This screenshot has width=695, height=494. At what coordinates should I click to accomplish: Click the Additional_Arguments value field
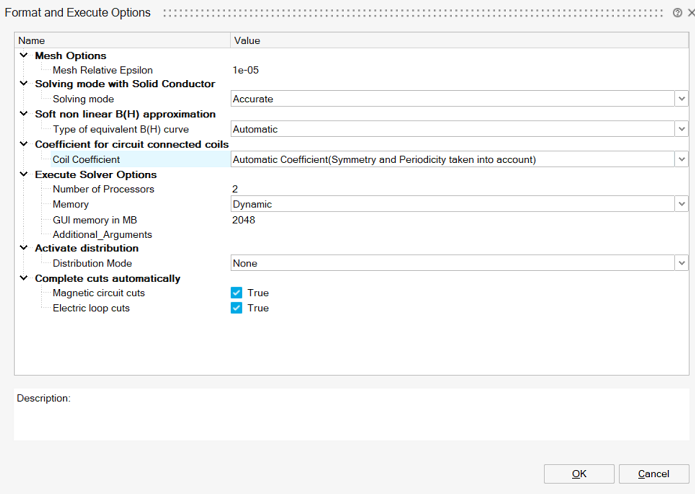(455, 234)
